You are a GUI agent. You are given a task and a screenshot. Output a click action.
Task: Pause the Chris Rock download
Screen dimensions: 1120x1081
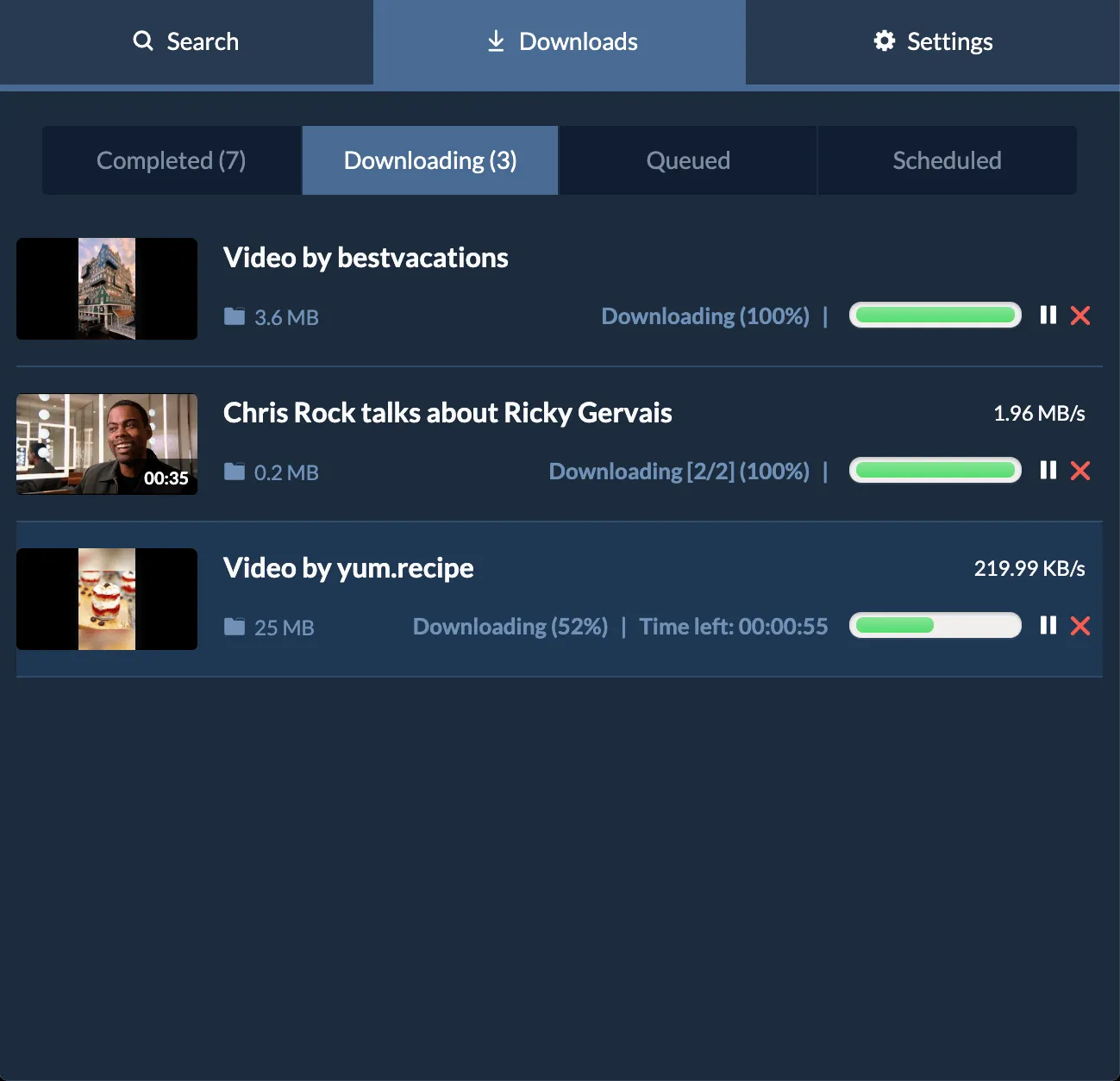point(1048,471)
